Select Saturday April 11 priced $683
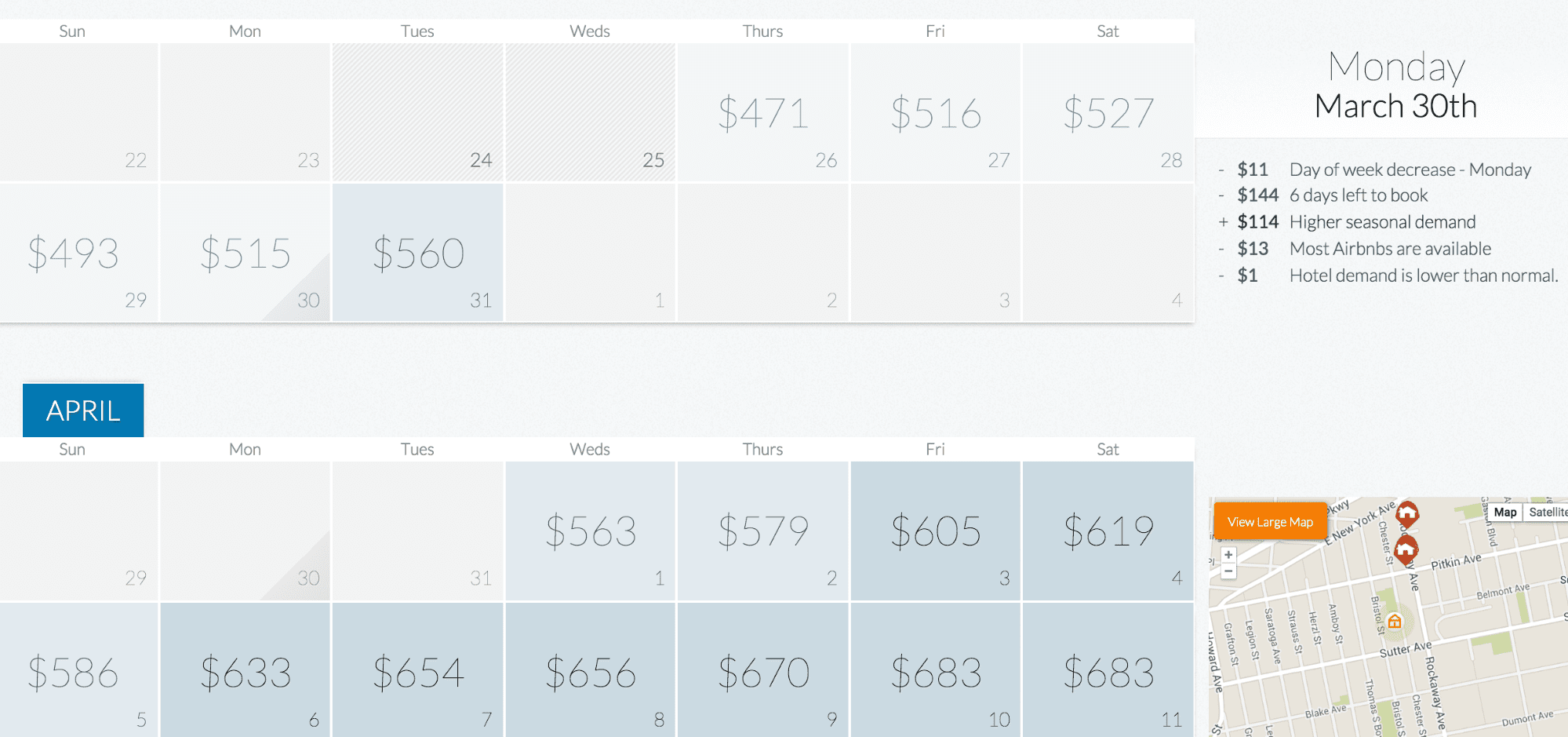The width and height of the screenshot is (1568, 737). (1108, 671)
